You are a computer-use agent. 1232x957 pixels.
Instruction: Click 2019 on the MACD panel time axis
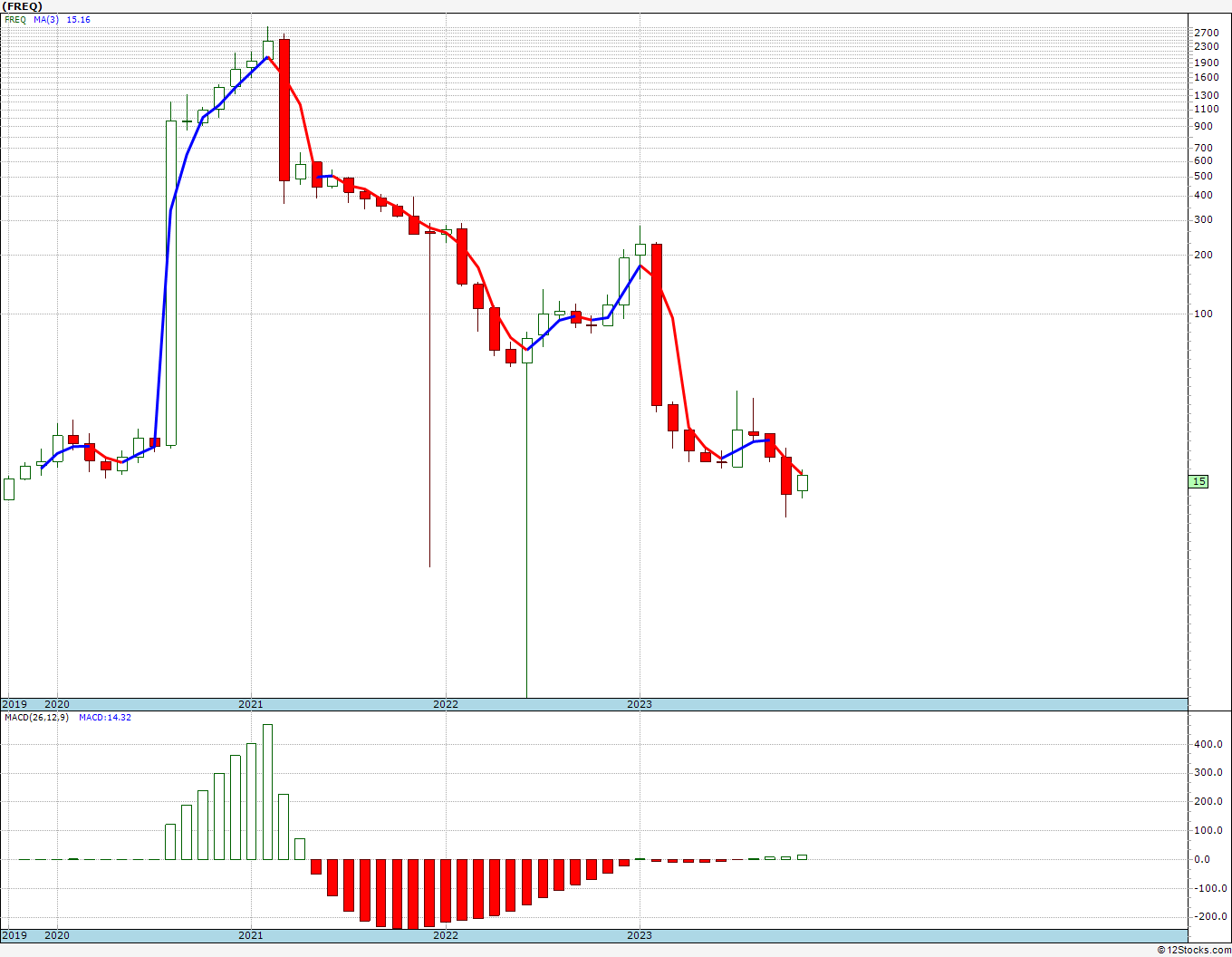[14, 935]
